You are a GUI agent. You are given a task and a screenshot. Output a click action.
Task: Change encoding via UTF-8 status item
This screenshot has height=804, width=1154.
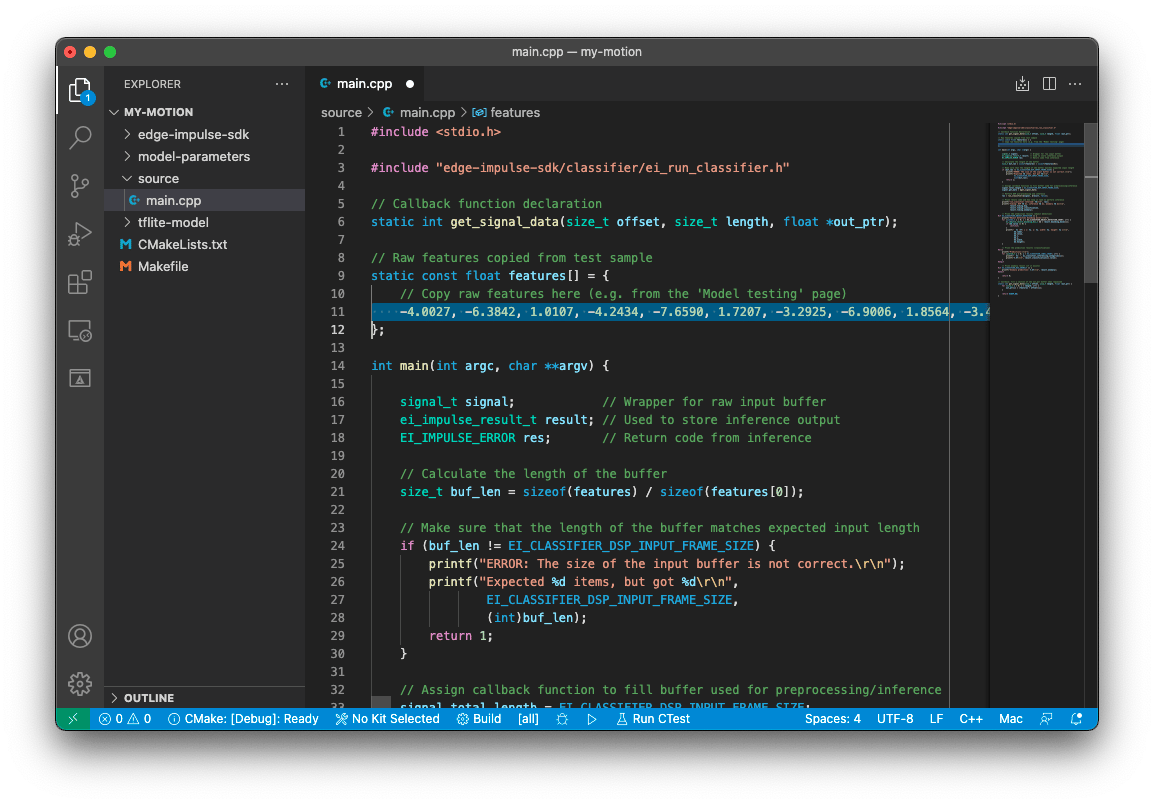(895, 719)
